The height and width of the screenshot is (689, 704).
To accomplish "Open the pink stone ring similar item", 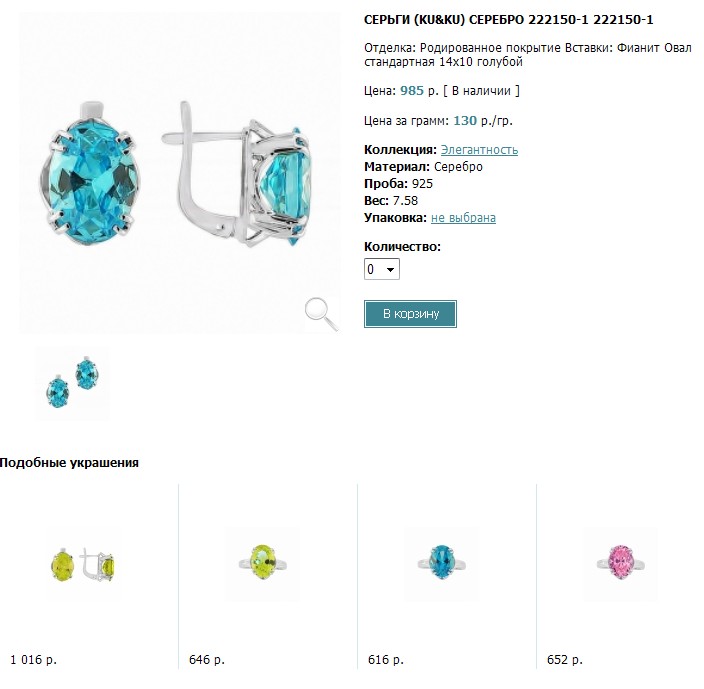I will point(621,564).
